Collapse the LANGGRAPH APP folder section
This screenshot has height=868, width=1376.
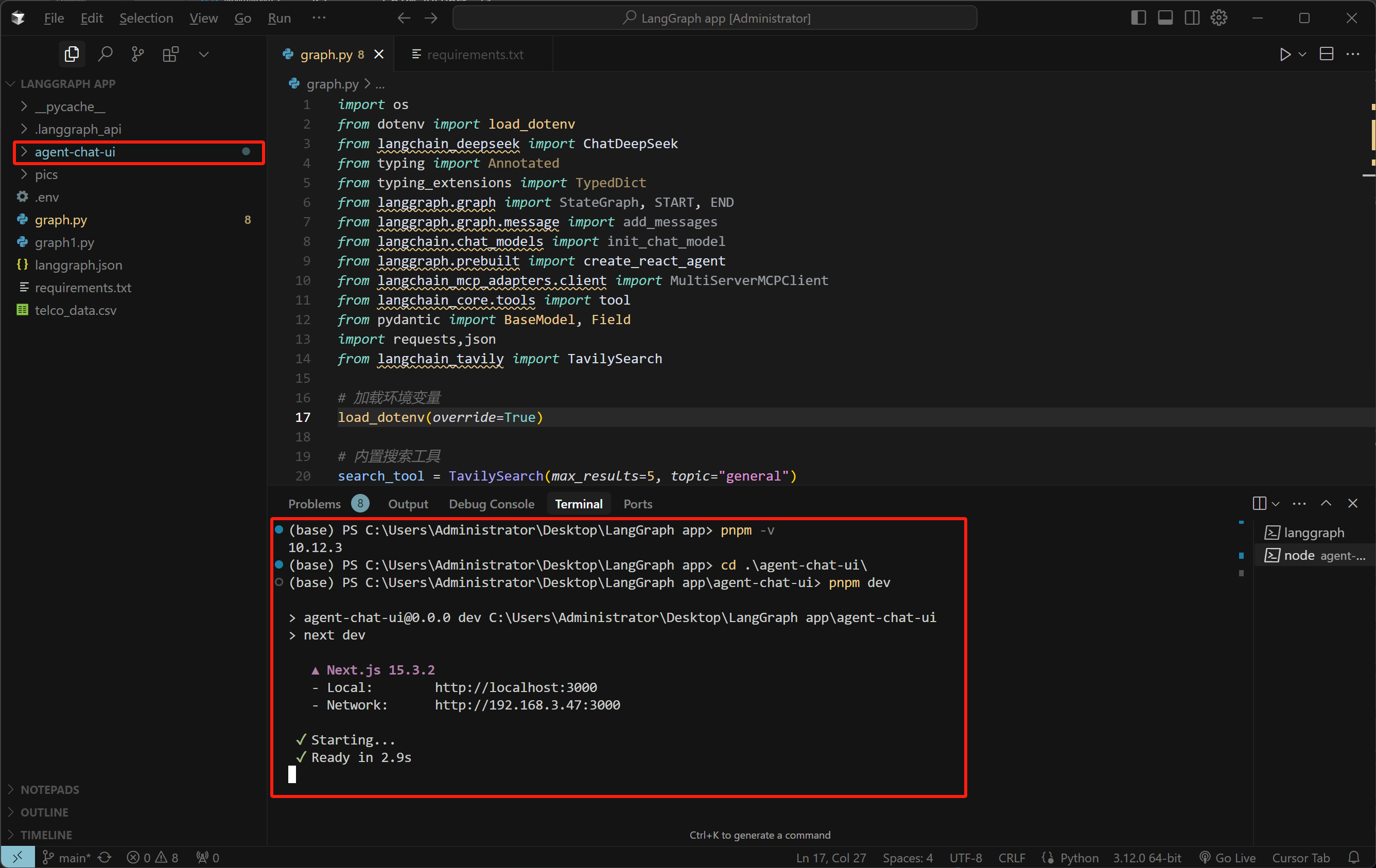(x=134, y=83)
